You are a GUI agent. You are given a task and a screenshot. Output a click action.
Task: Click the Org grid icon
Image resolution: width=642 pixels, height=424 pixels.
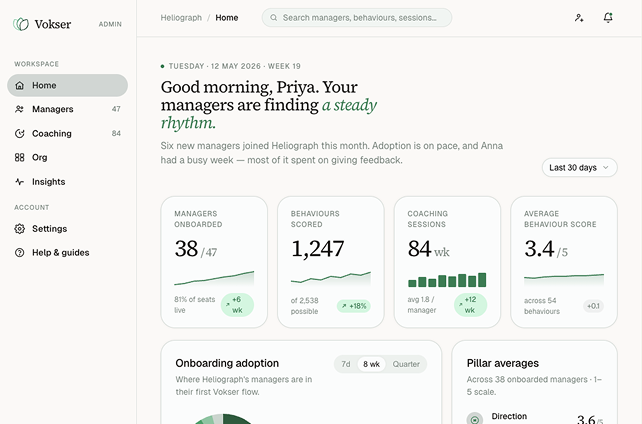(x=19, y=157)
